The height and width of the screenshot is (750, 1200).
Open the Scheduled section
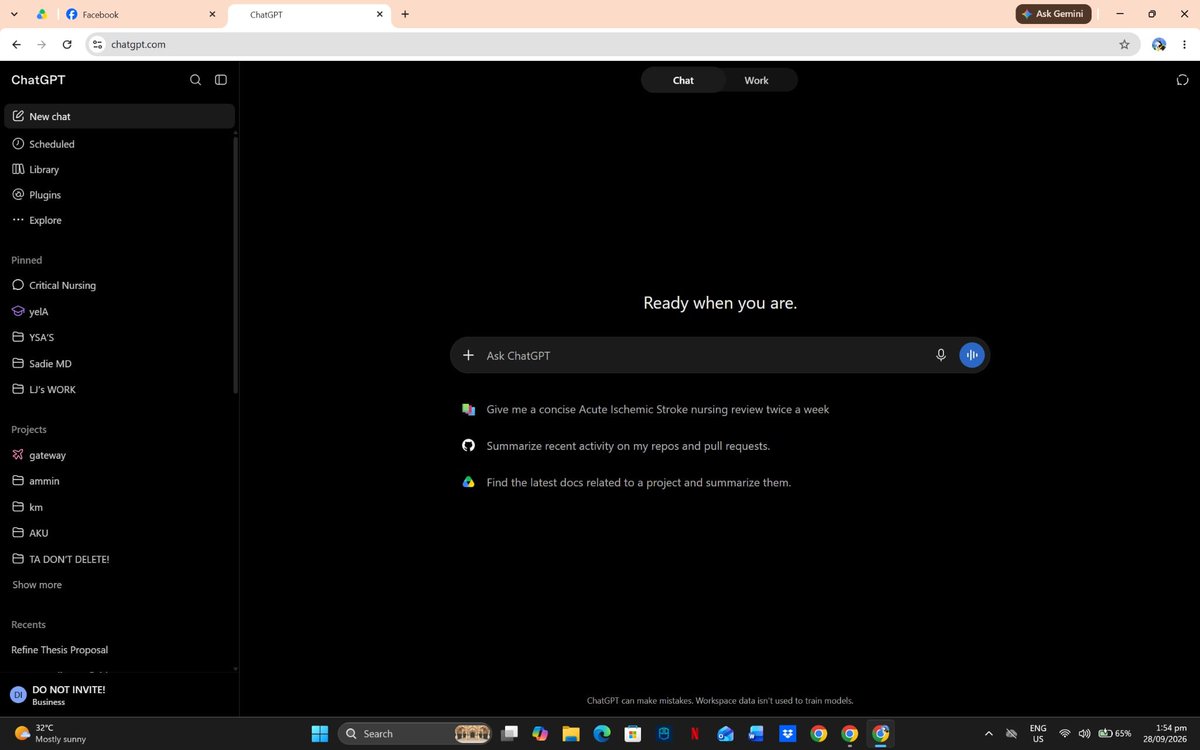click(120, 144)
